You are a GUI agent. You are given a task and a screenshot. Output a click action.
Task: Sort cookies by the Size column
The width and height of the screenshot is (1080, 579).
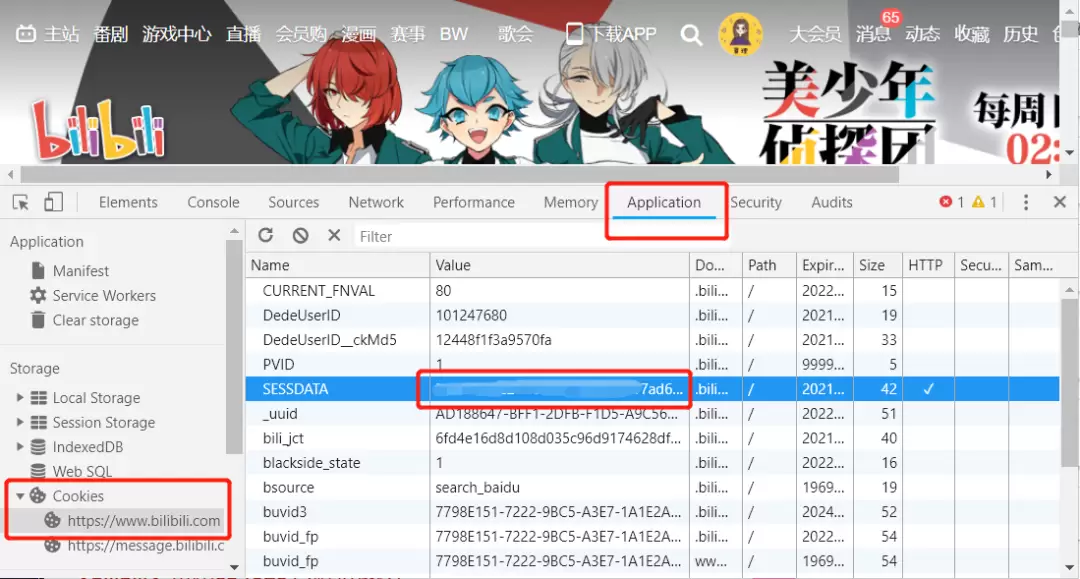tap(878, 265)
